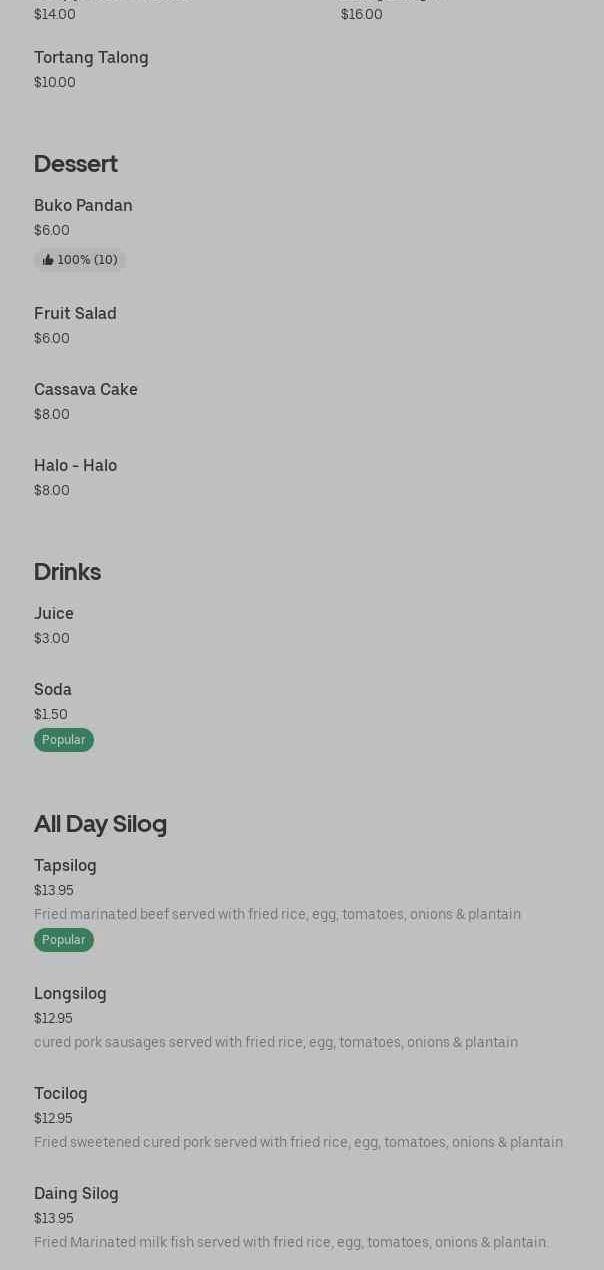Open the Juice drink item
Screen dimensions: 604x1270
coord(54,614)
